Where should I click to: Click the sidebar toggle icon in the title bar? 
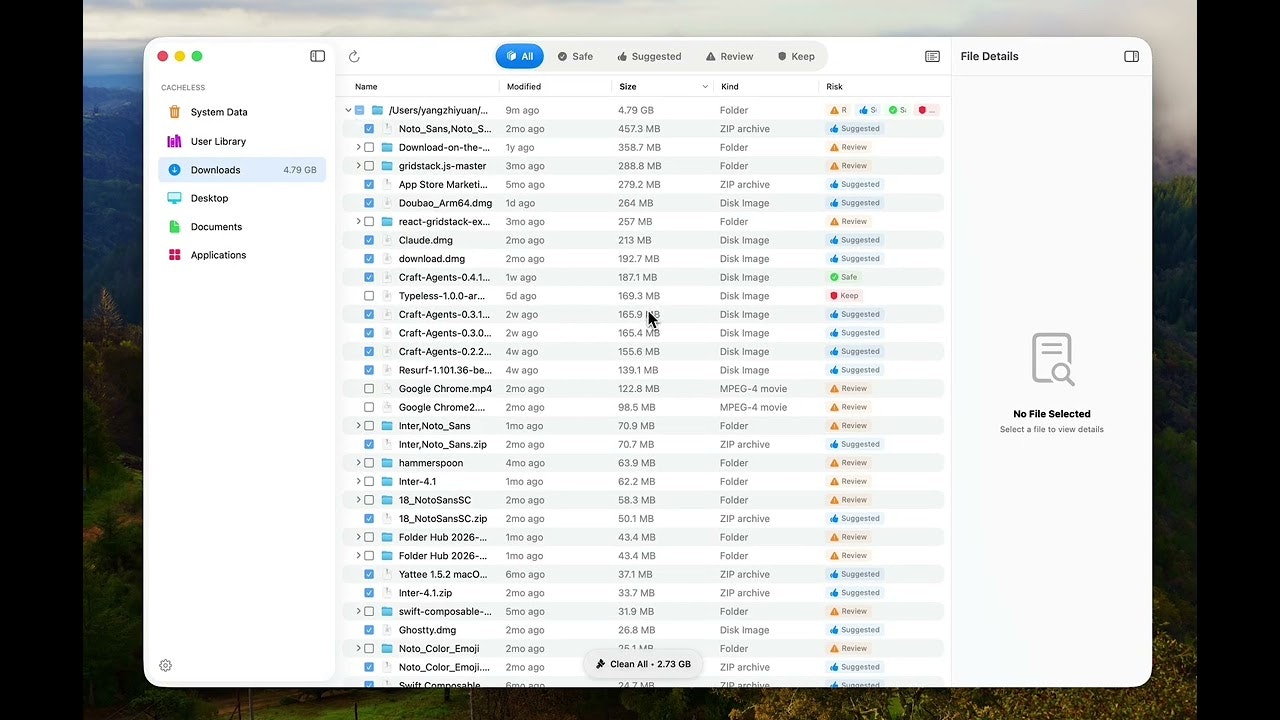point(317,56)
